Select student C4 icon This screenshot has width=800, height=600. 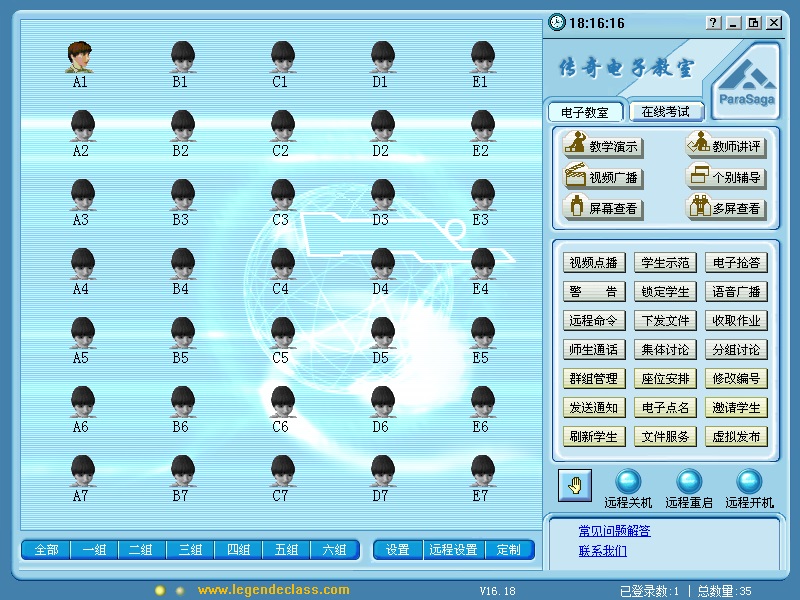click(282, 264)
